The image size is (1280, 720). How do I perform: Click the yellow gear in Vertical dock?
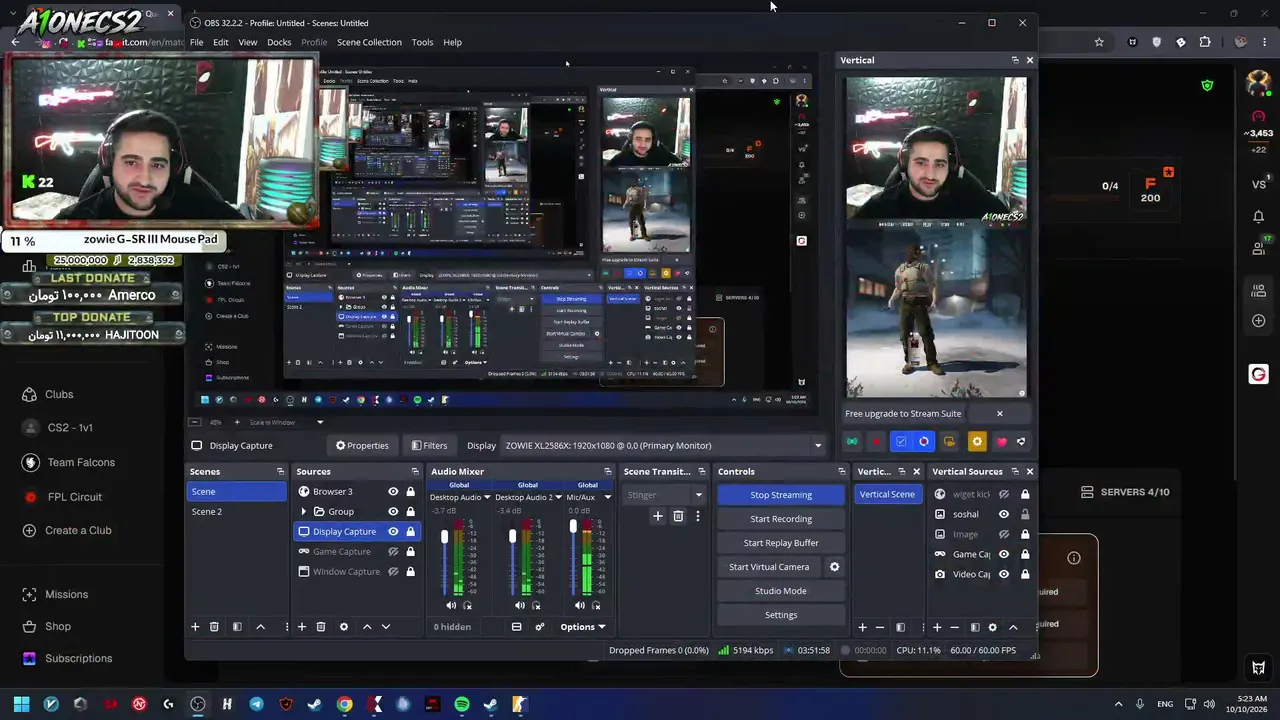pyautogui.click(x=977, y=442)
